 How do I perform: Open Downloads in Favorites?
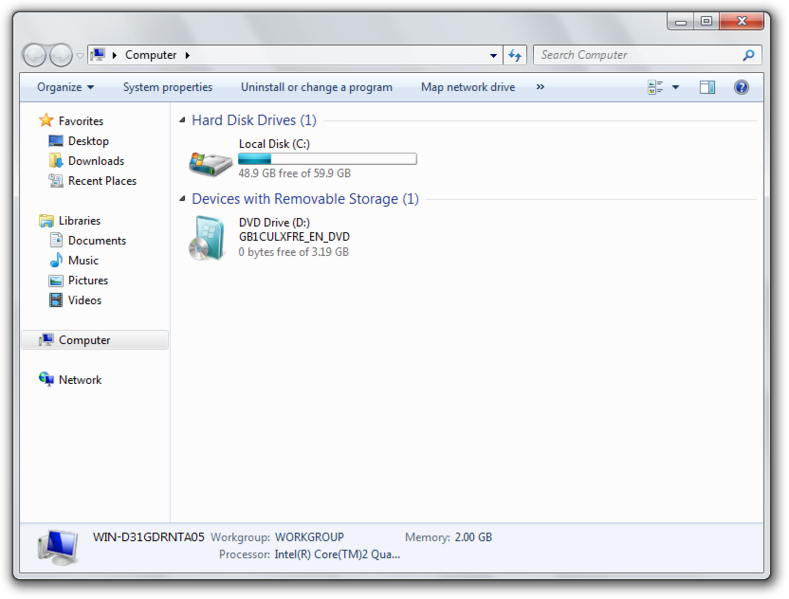click(96, 161)
